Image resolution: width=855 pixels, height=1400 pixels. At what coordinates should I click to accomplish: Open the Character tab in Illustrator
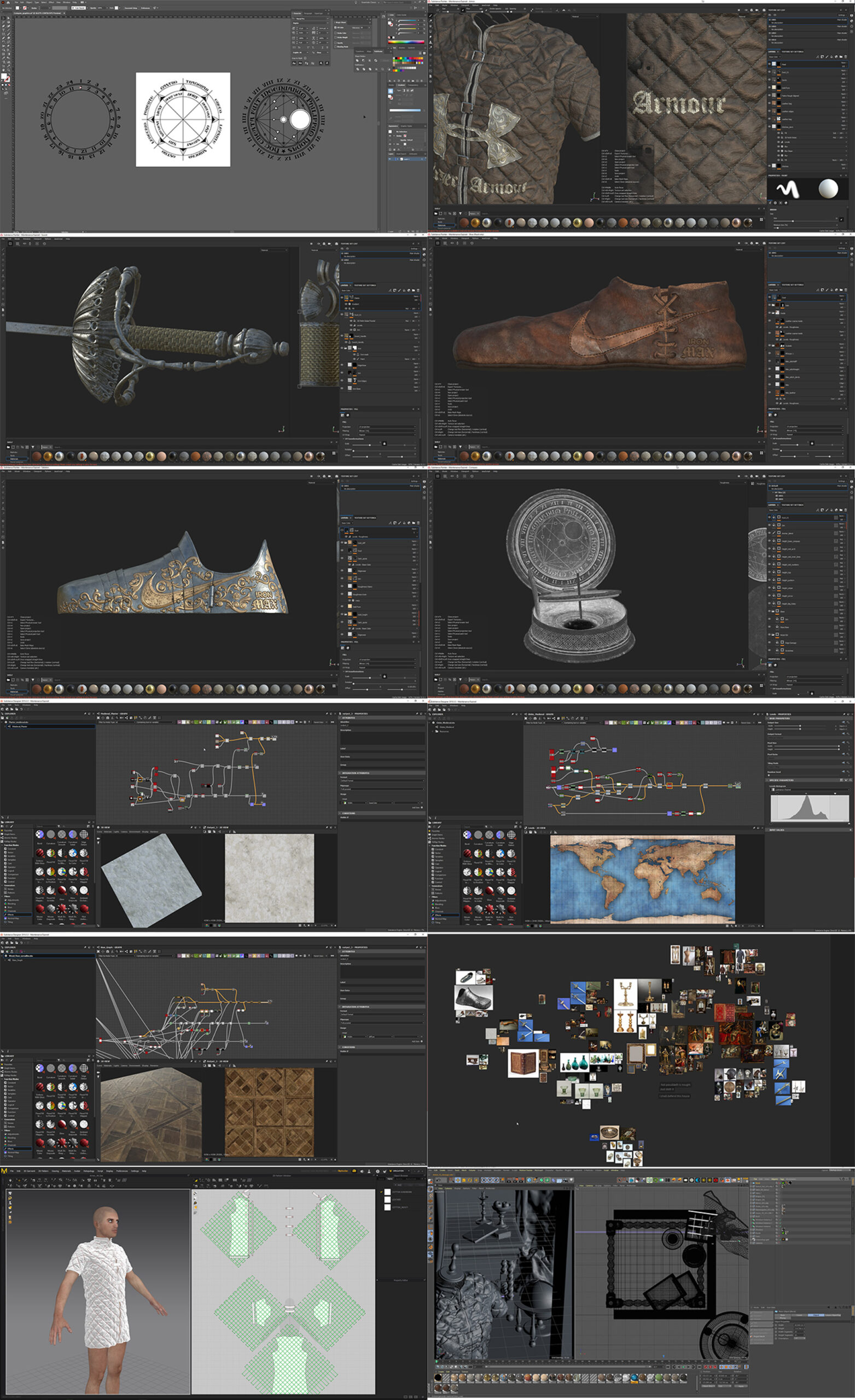tap(298, 13)
